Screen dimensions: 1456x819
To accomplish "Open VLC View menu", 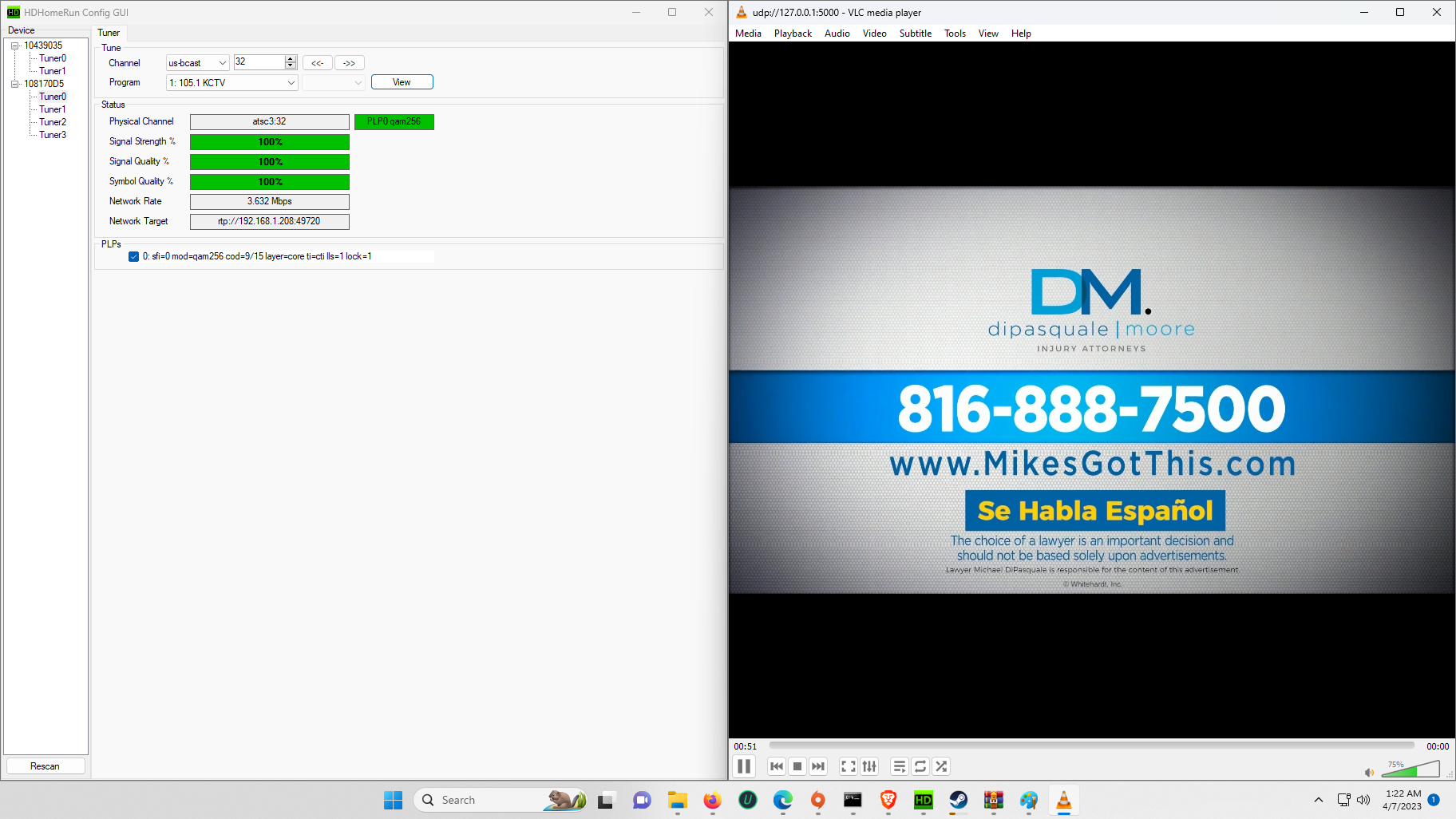I will click(x=988, y=34).
